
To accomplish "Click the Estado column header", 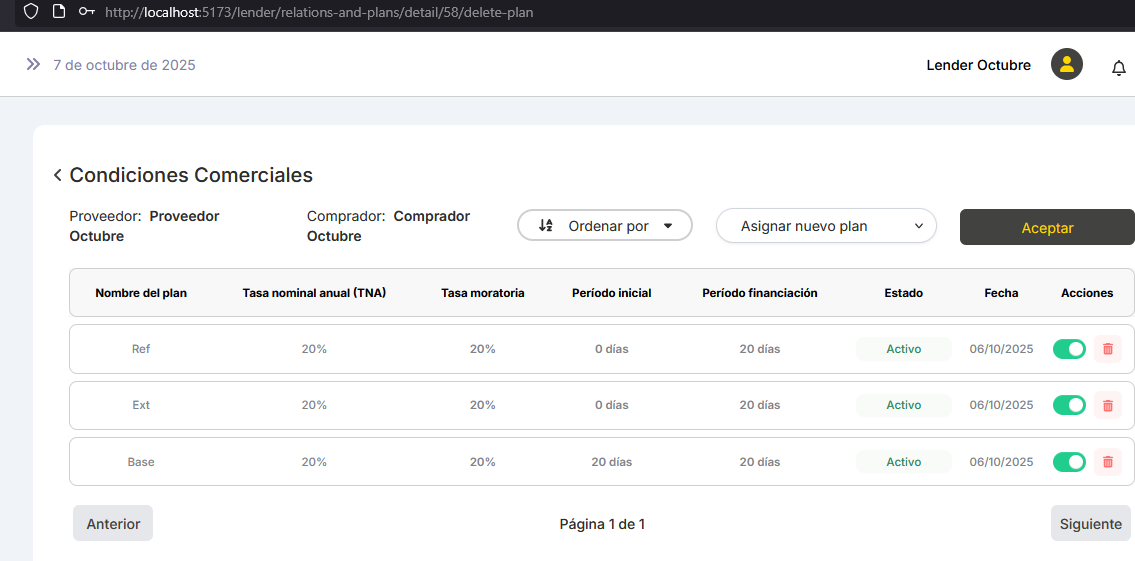I will [x=903, y=293].
